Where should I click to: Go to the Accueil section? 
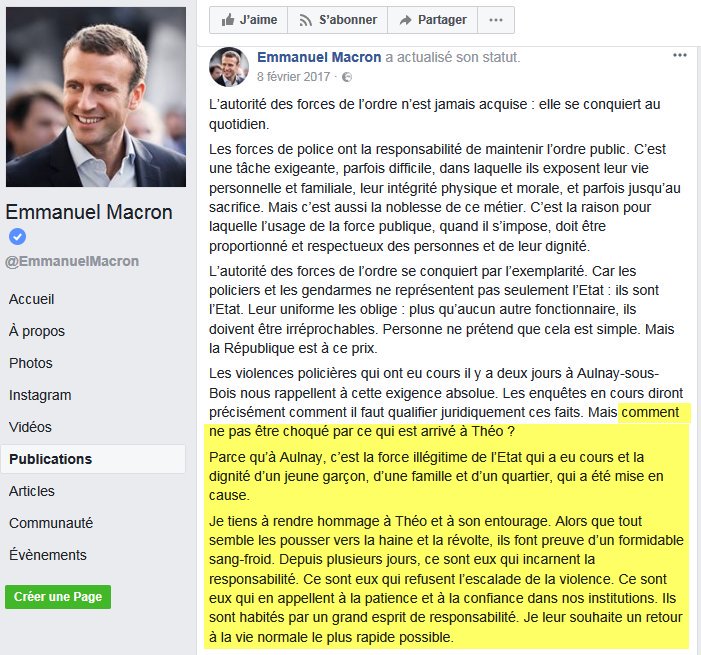click(32, 299)
